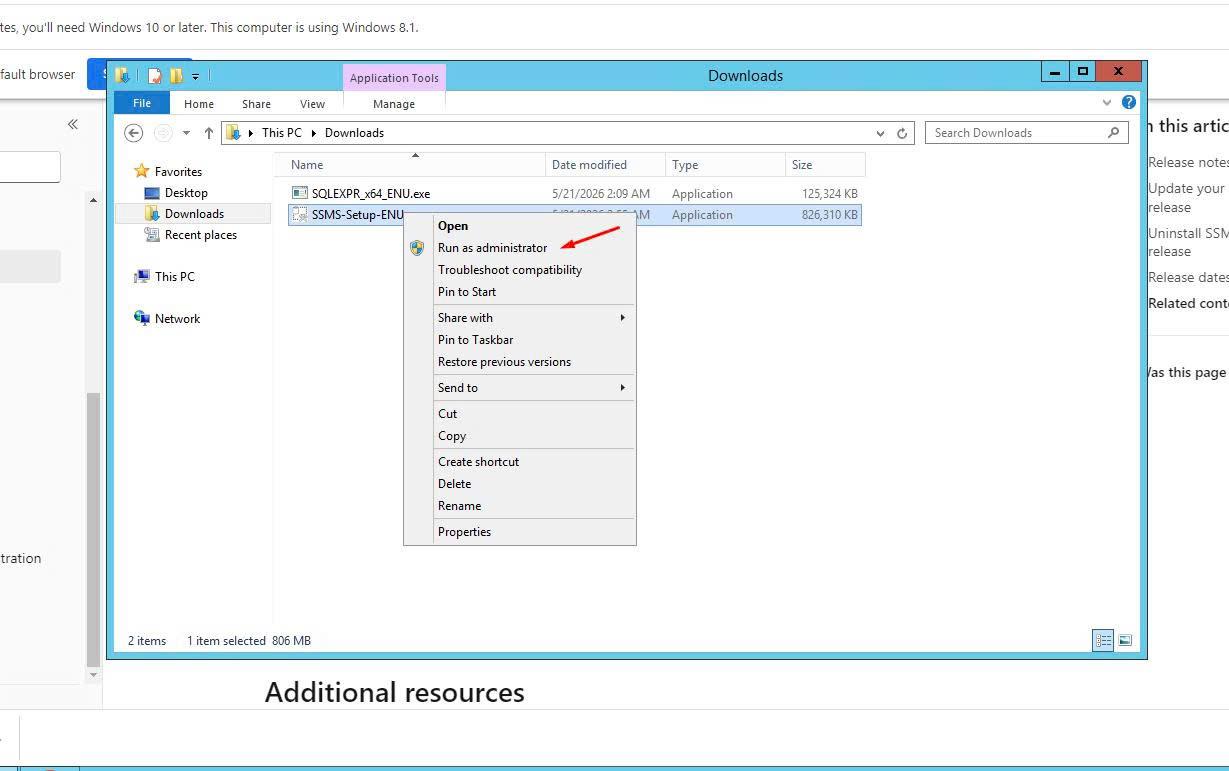Go back with the Back arrow button
The width and height of the screenshot is (1229, 771).
(x=133, y=133)
